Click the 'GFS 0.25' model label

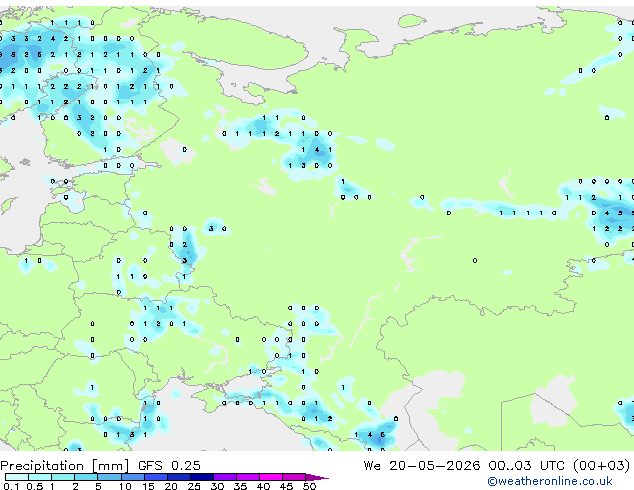coord(169,465)
